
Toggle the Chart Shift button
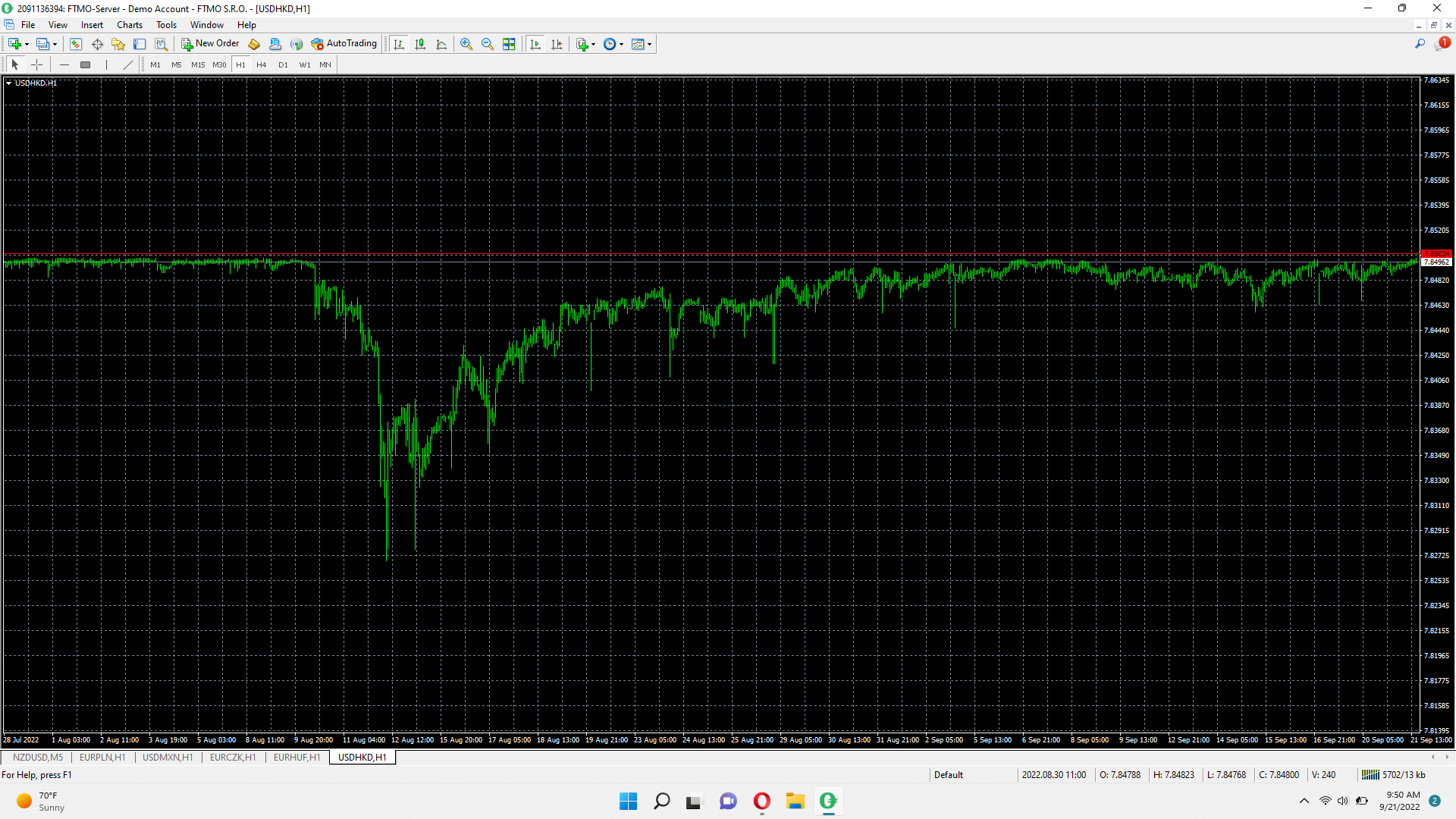click(x=557, y=44)
